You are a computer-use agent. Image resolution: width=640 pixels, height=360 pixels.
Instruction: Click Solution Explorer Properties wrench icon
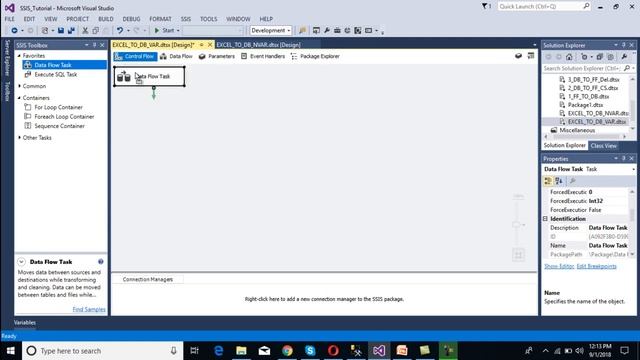(x=624, y=57)
